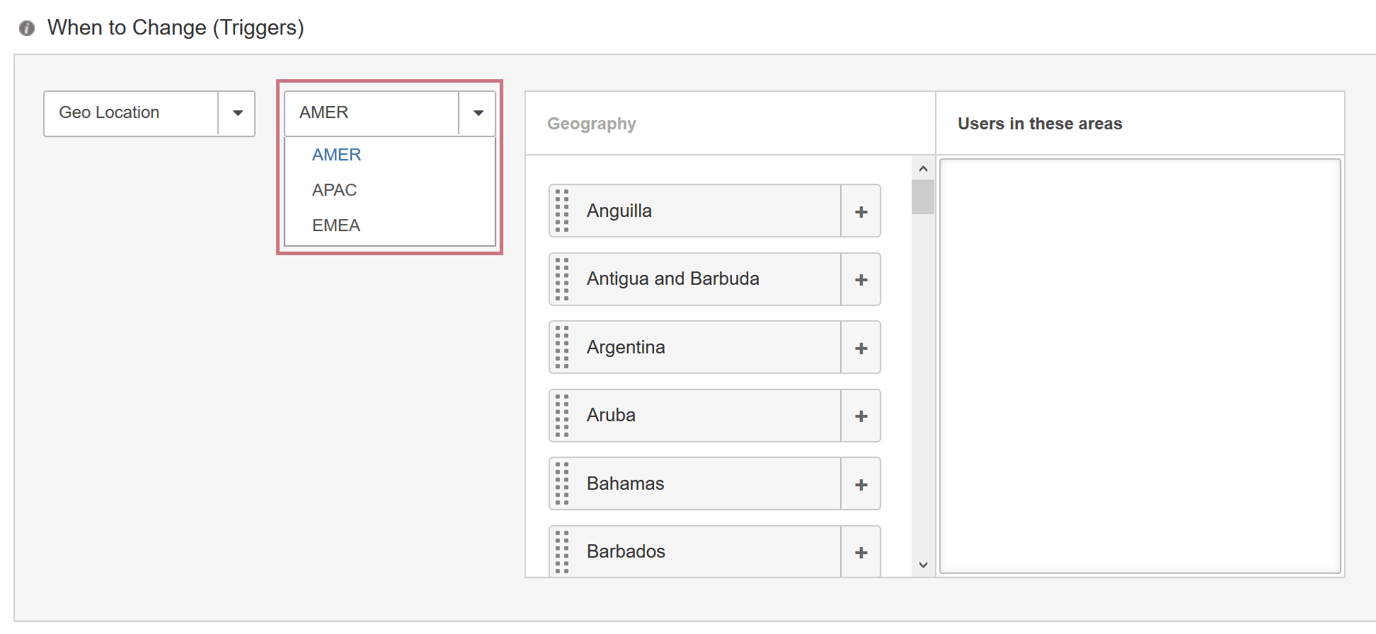The width and height of the screenshot is (1376, 634).
Task: Collapse the AMER region dropdown arrow
Action: [x=477, y=113]
